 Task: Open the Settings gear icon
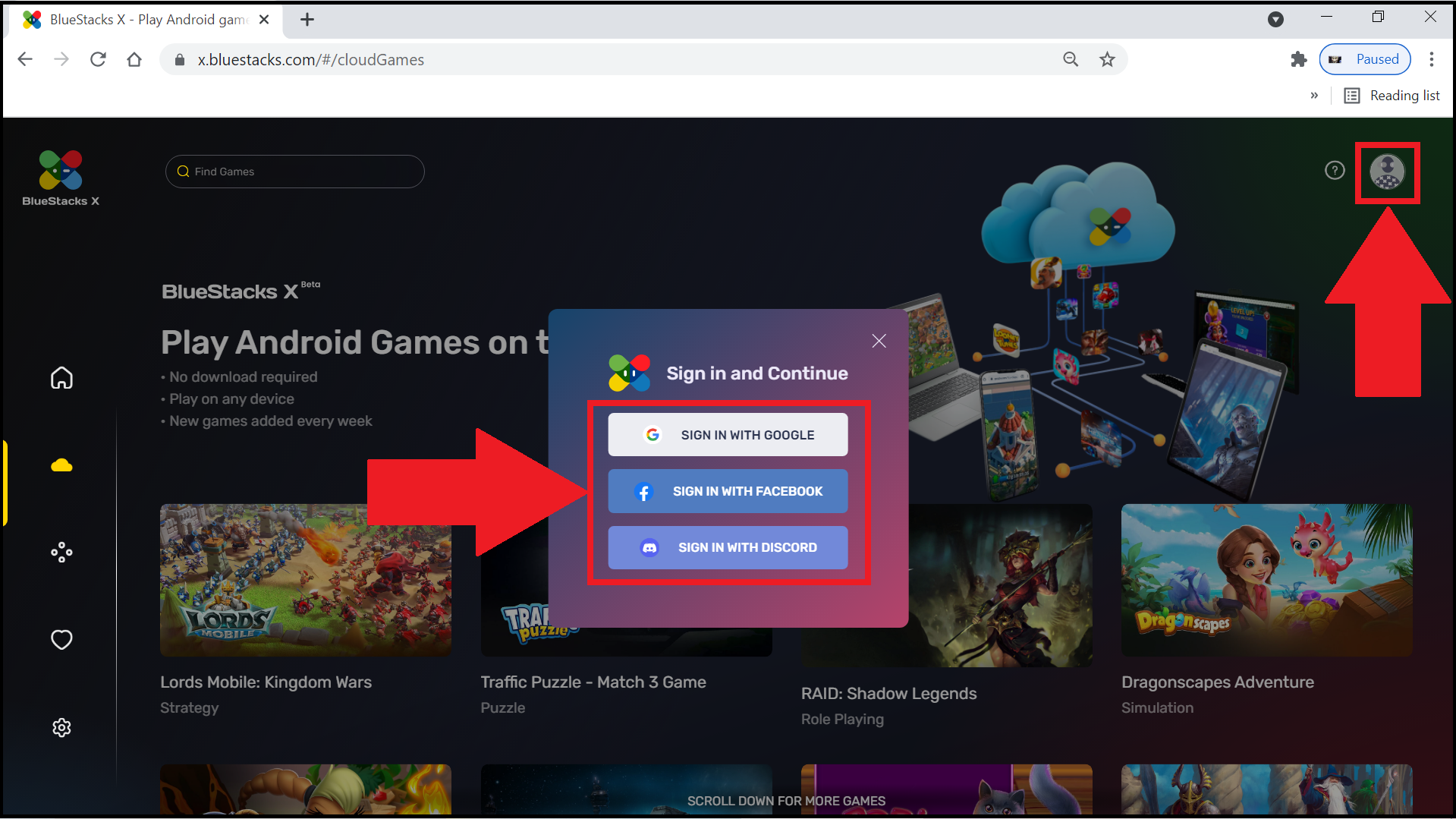point(61,727)
